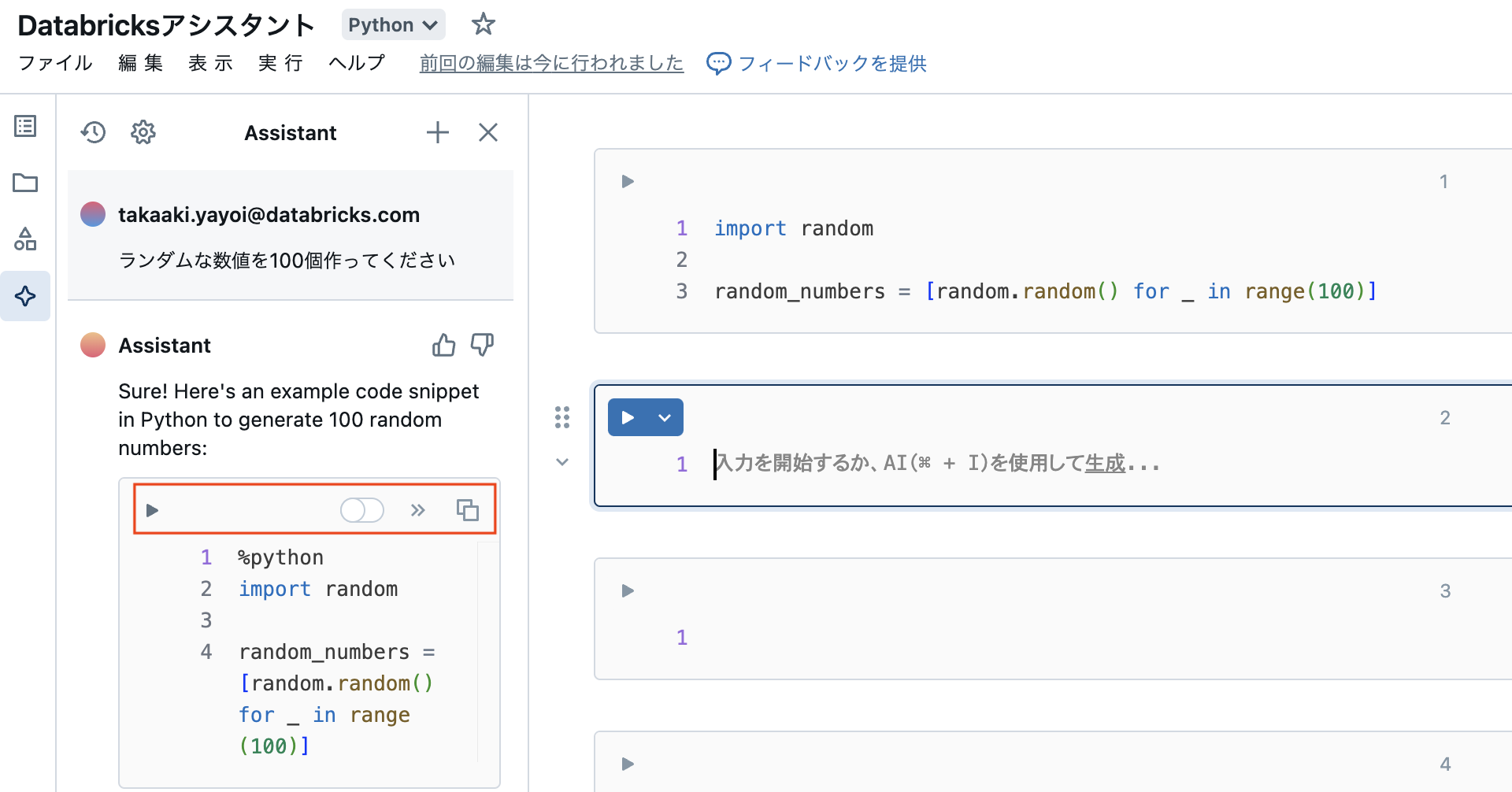Click the 生成 link in cell 2 placeholder
1512x792 pixels.
pos(1105,464)
